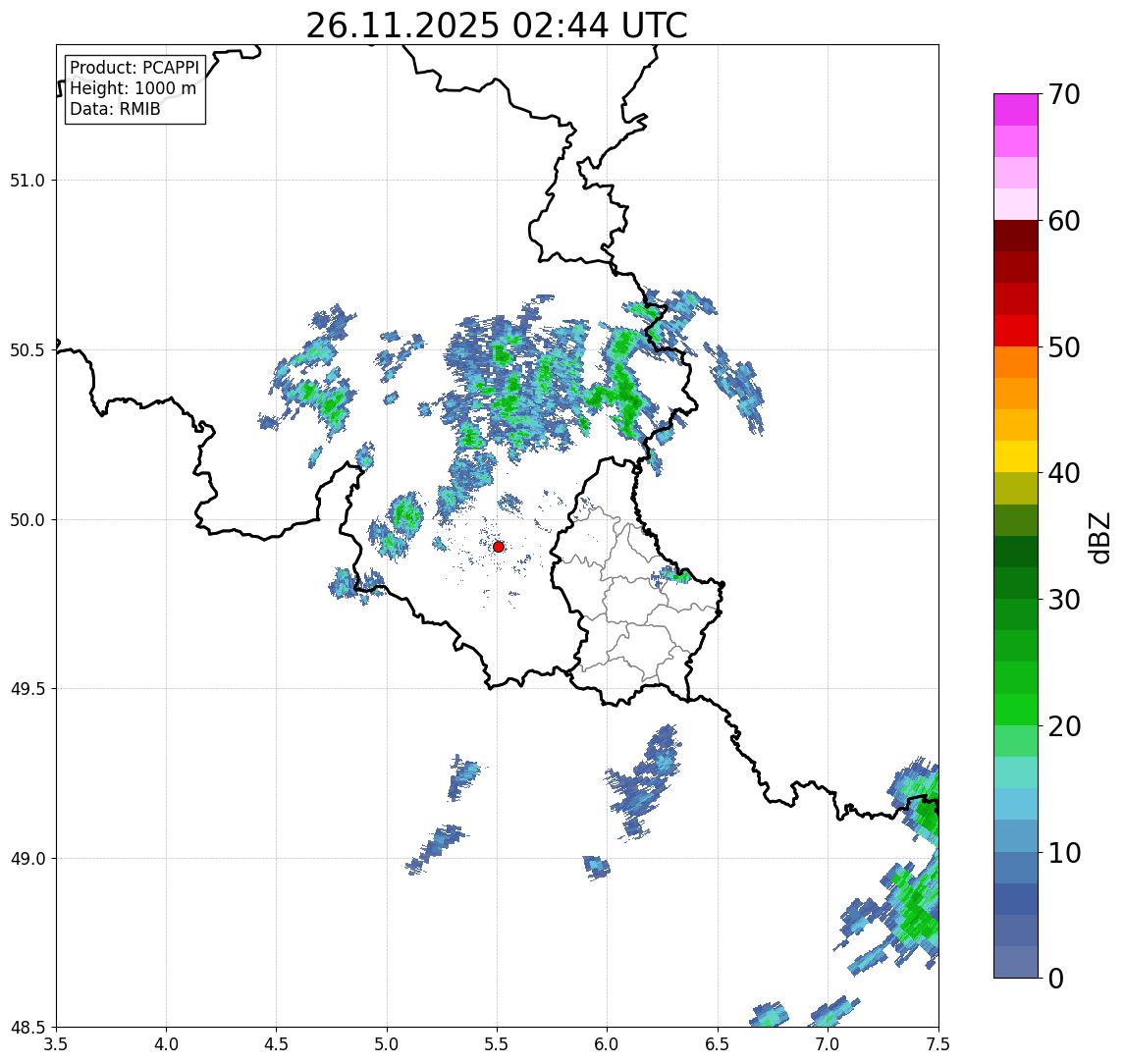This screenshot has width=1124, height=1064.
Task: Click the bright green colorbar segment above 20
Action: coord(1016,709)
